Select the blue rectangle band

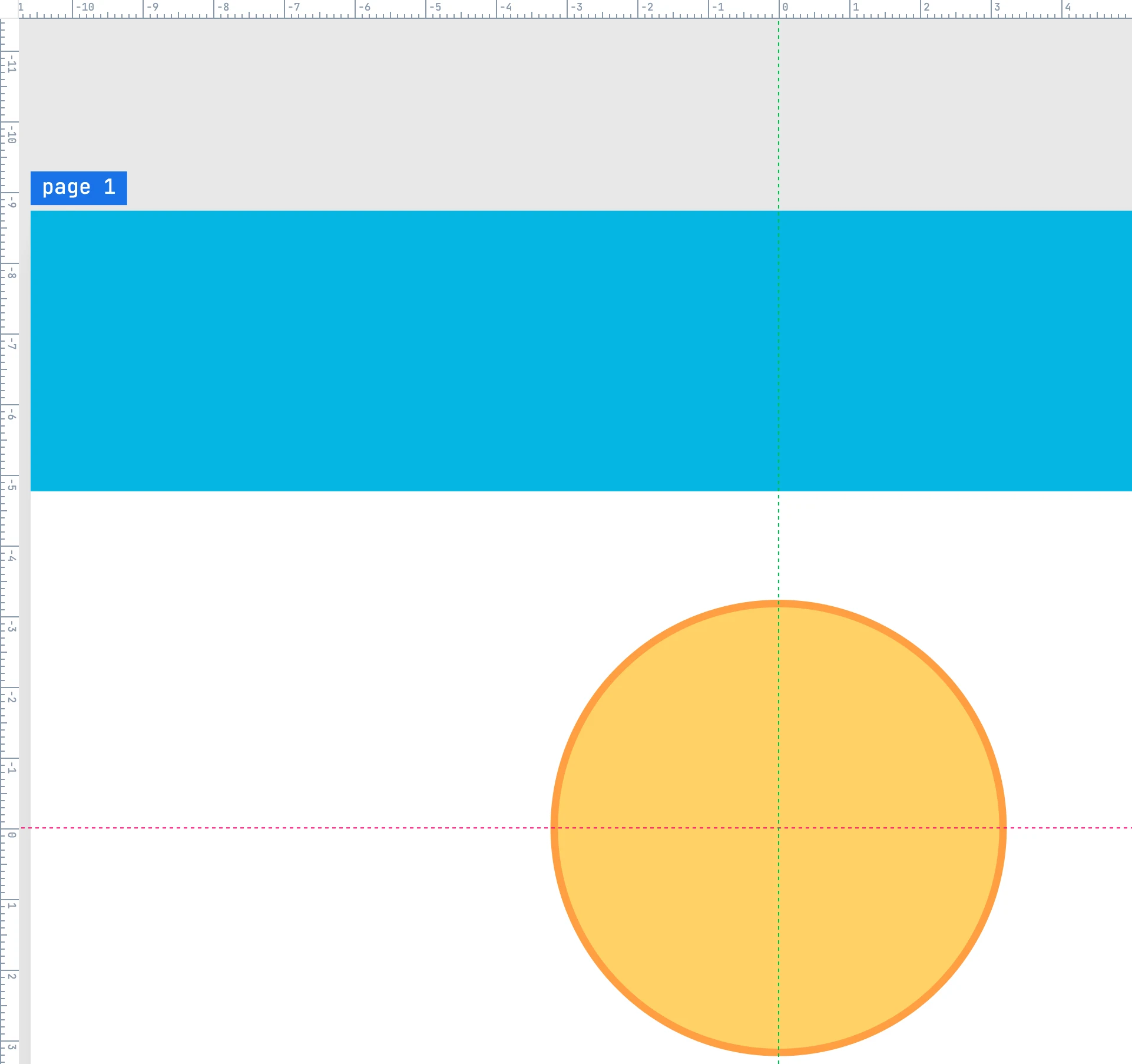tap(581, 351)
